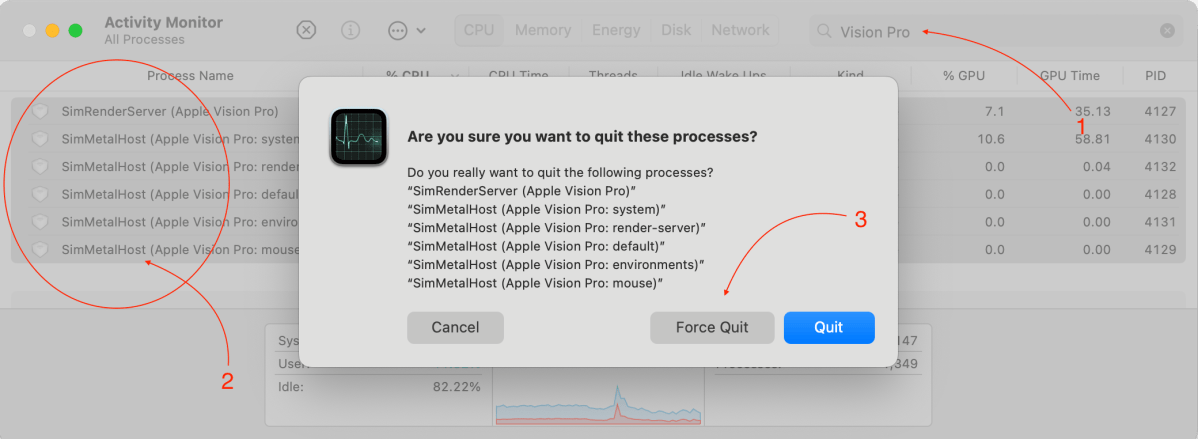
Task: Confirm with the blue Quit button
Action: point(829,327)
